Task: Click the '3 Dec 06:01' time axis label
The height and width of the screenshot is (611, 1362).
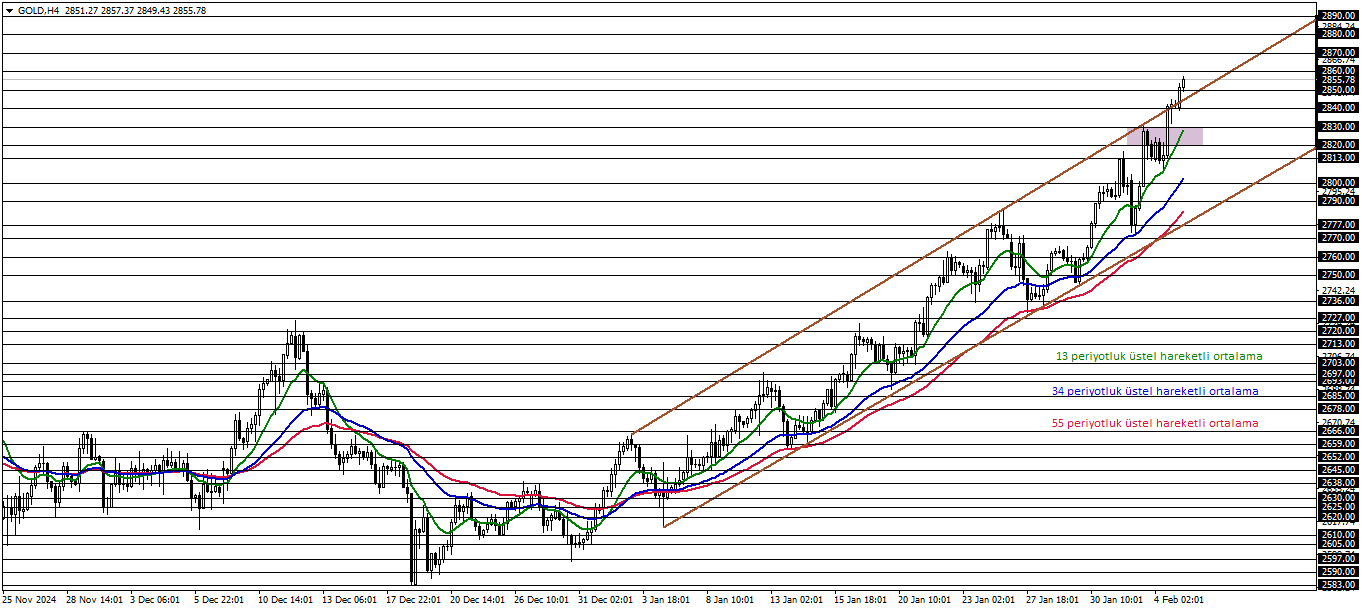Action: click(156, 600)
